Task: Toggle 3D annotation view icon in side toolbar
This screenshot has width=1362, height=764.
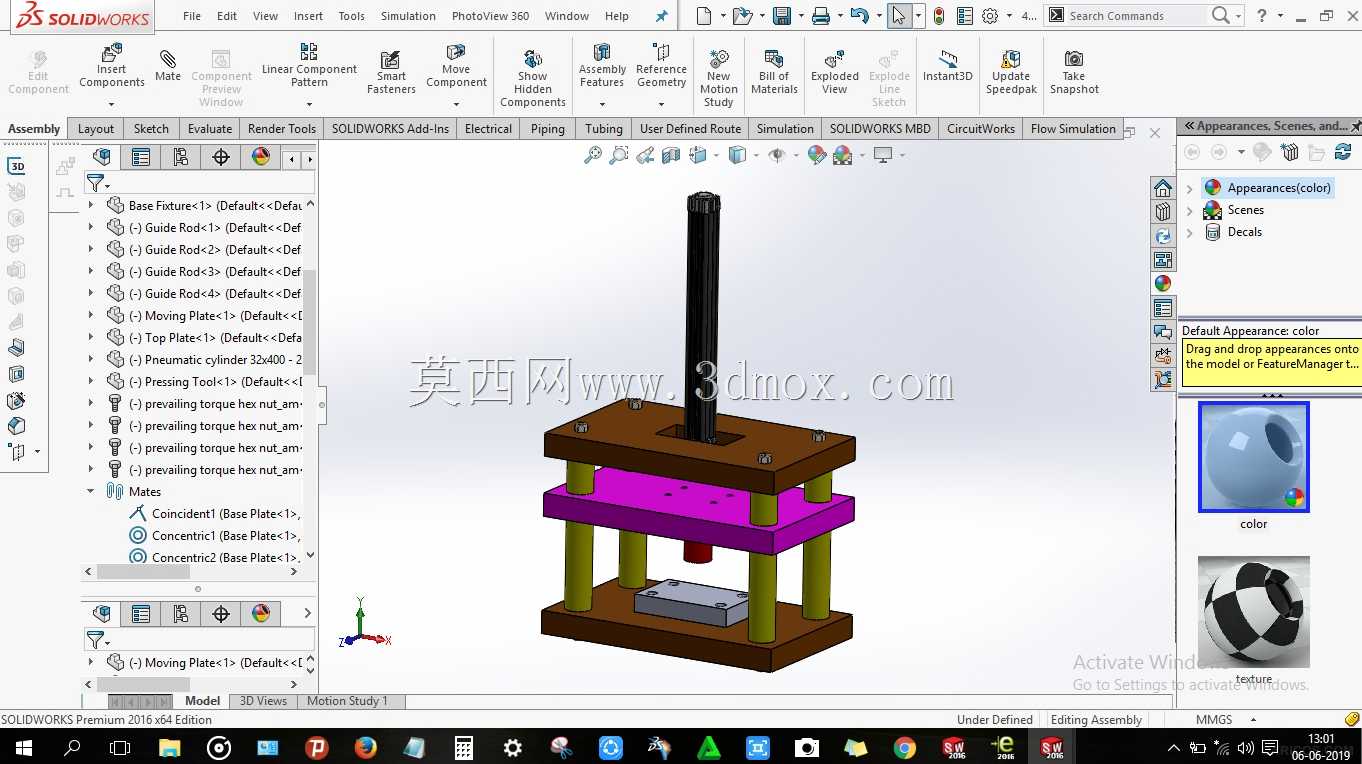Action: 17,166
